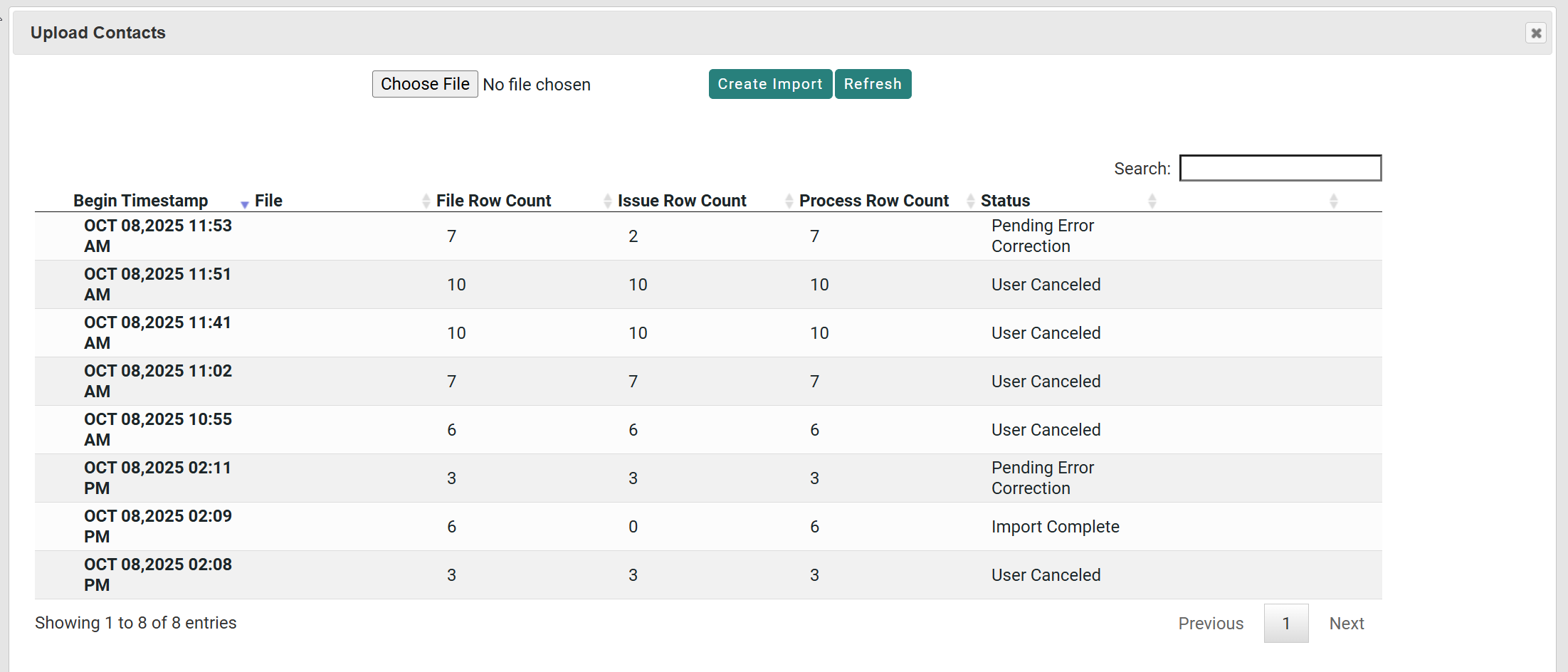
Task: Open the Choose File picker
Action: [x=425, y=84]
